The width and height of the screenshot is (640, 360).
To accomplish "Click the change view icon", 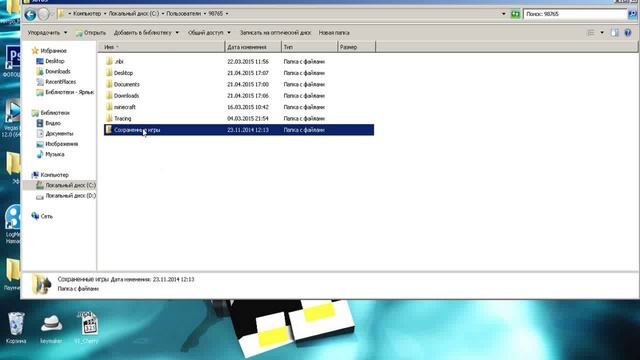I will 591,33.
